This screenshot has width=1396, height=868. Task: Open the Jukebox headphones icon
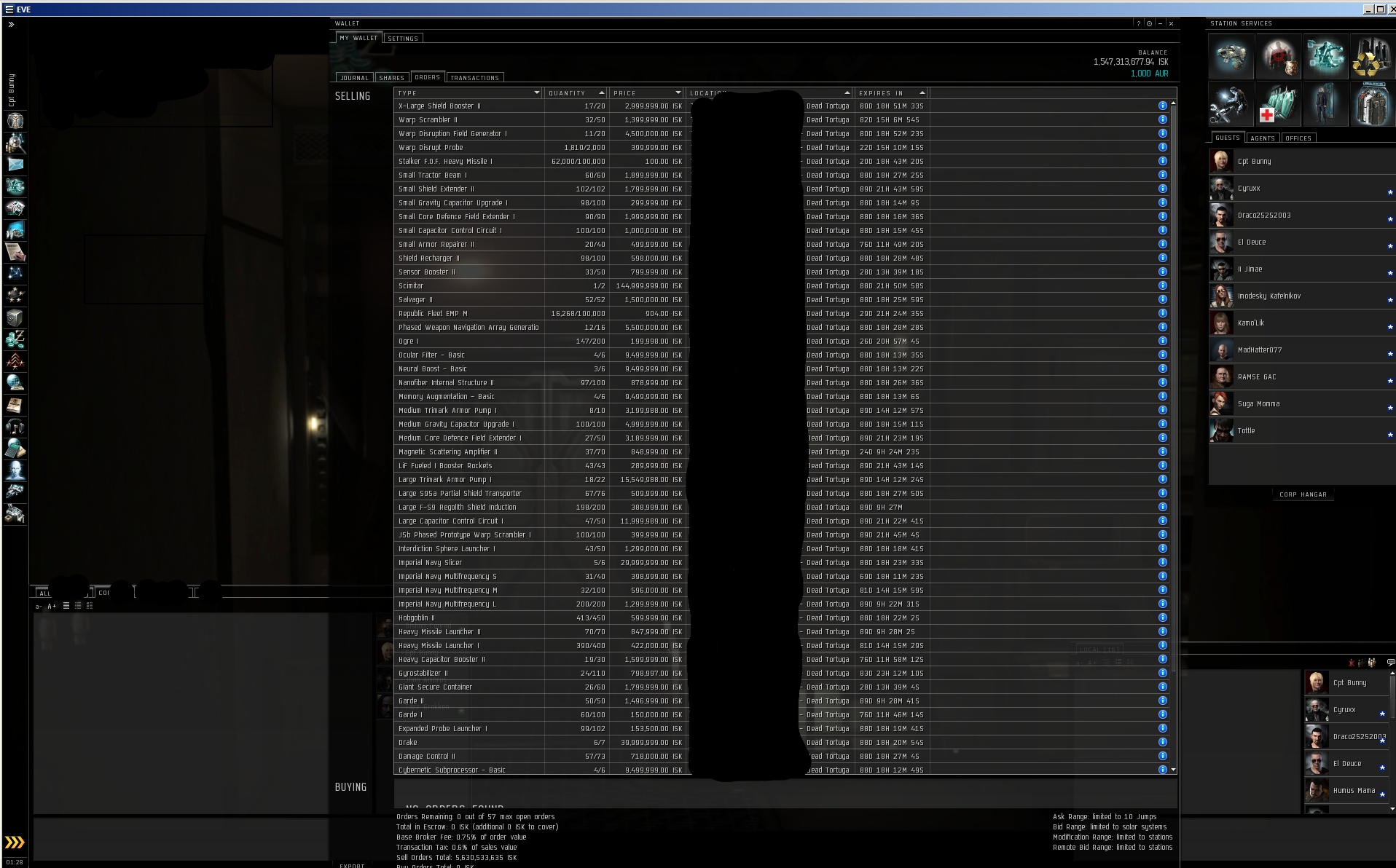[15, 427]
